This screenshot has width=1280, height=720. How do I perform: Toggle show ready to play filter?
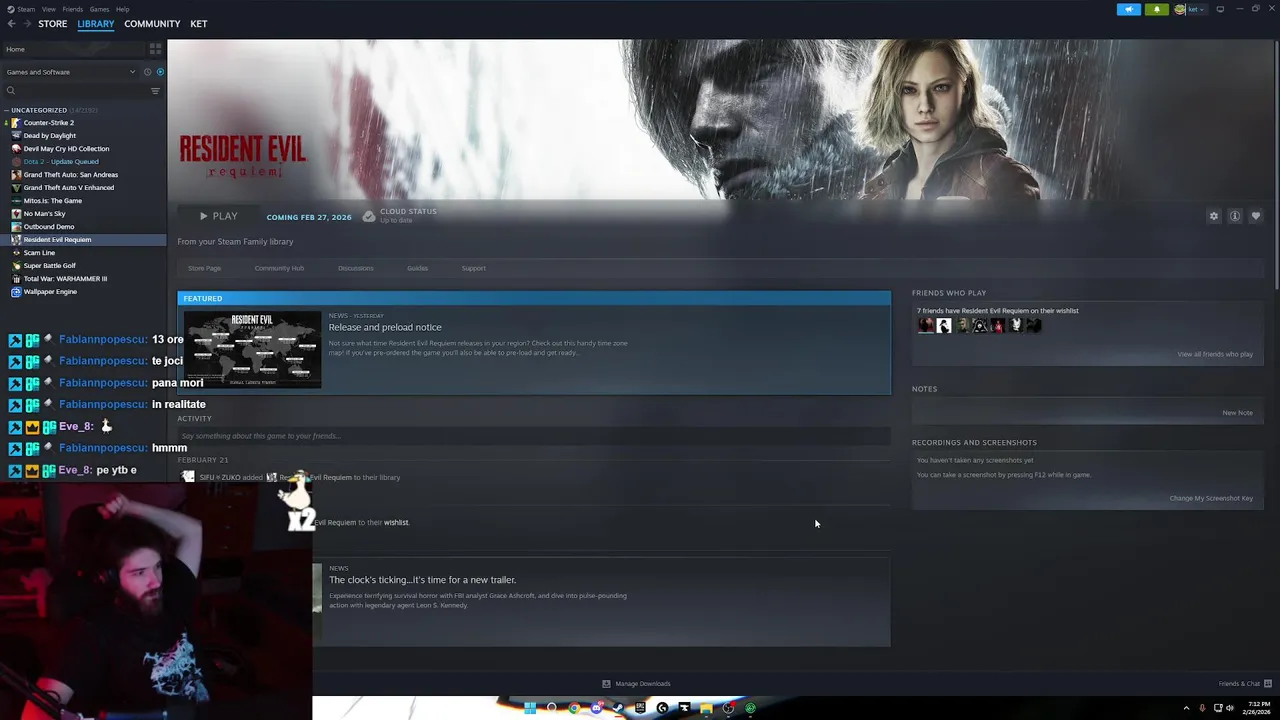tap(160, 72)
